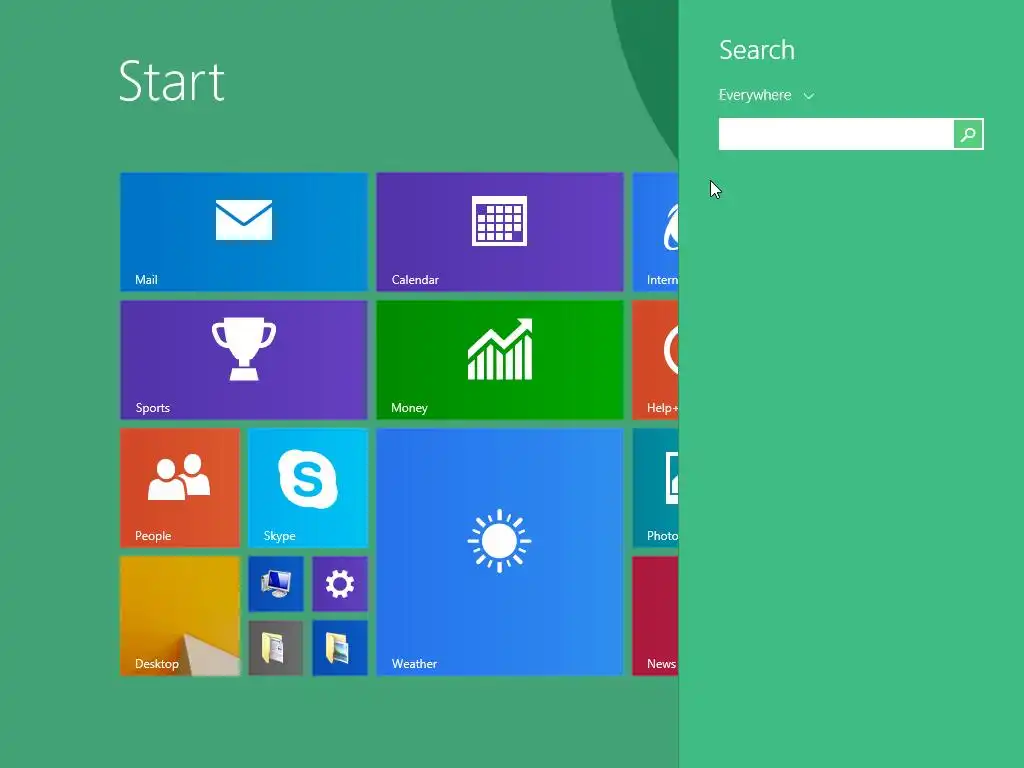Switch to the Desktop tile
Viewport: 1024px width, 768px height.
[x=180, y=616]
